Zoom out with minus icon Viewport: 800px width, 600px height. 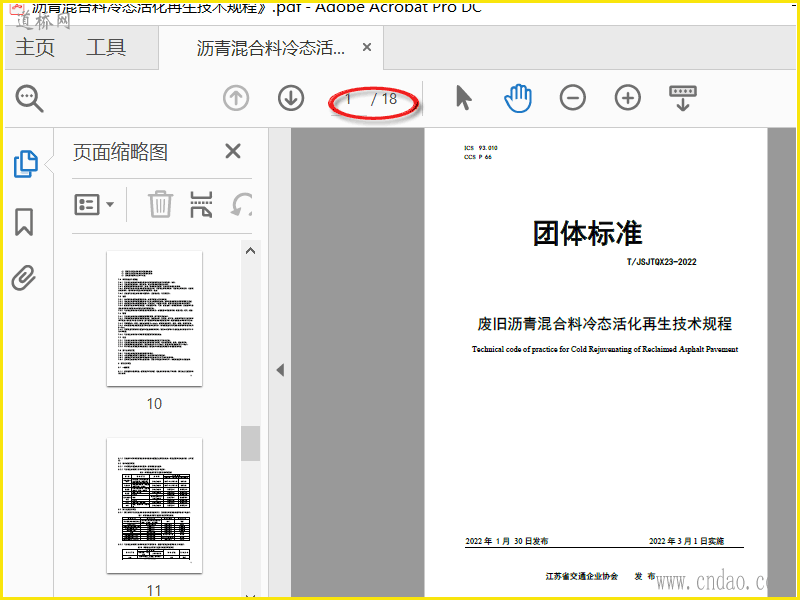[x=572, y=98]
